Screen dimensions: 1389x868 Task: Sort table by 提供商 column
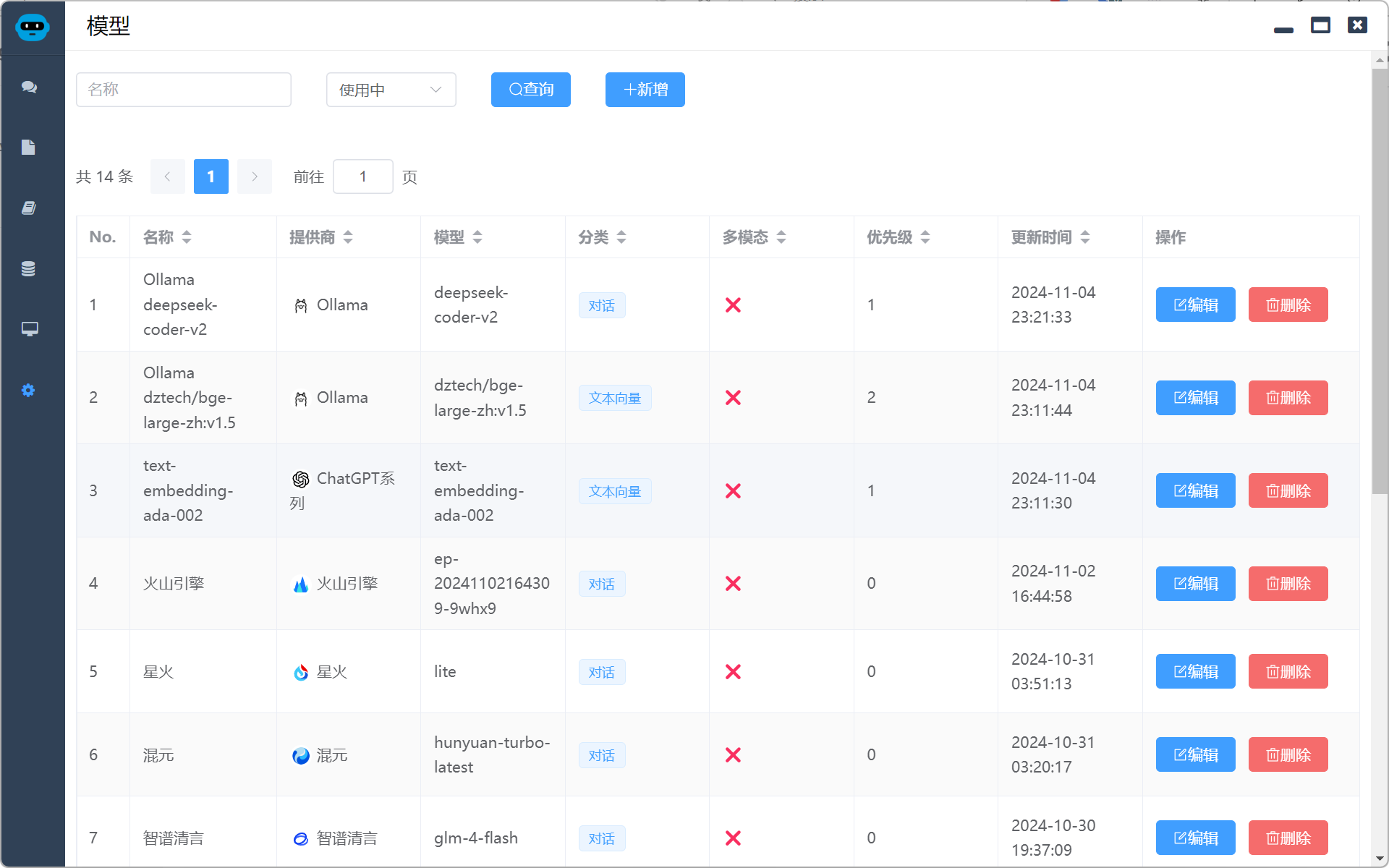tap(348, 237)
